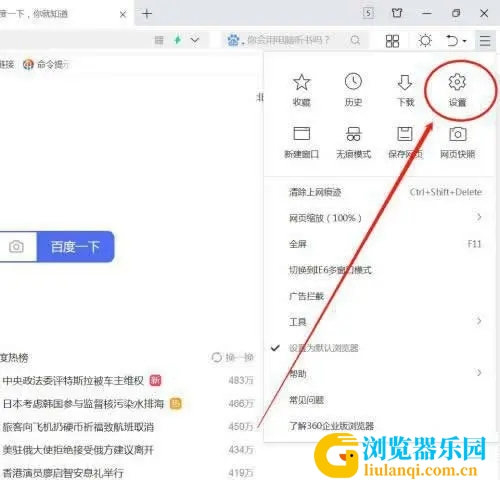Toggle the night mode sun icon
Image resolution: width=500 pixels, height=480 pixels.
click(425, 41)
